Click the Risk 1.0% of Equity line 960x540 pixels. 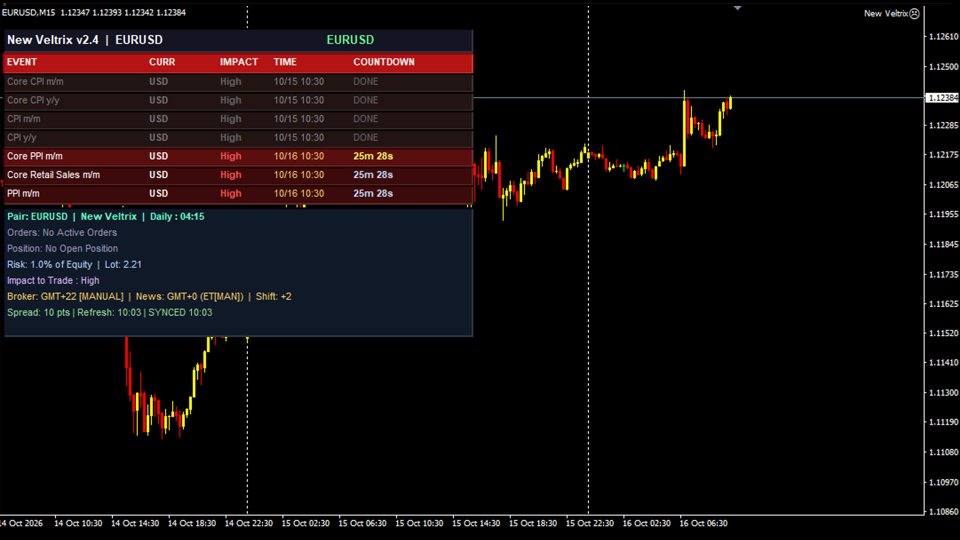click(74, 264)
